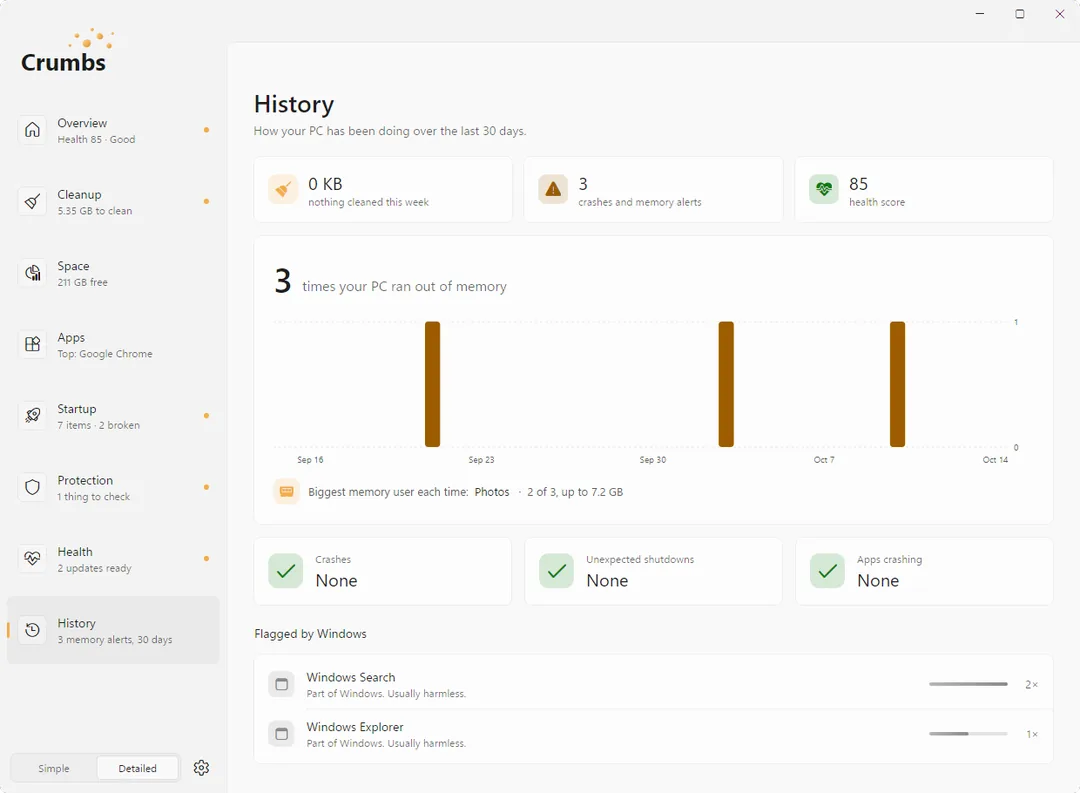Open the '85 health score' card
The width and height of the screenshot is (1080, 793).
pos(924,189)
